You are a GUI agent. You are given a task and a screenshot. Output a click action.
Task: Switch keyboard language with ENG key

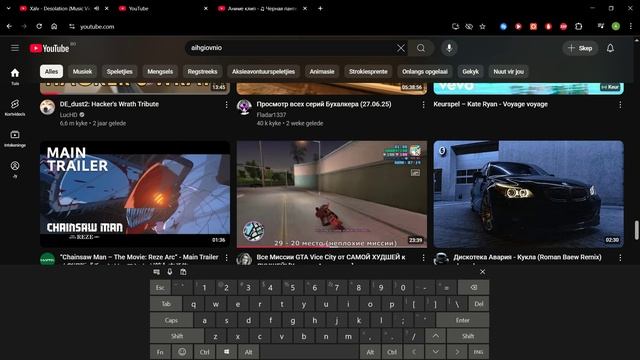[478, 352]
